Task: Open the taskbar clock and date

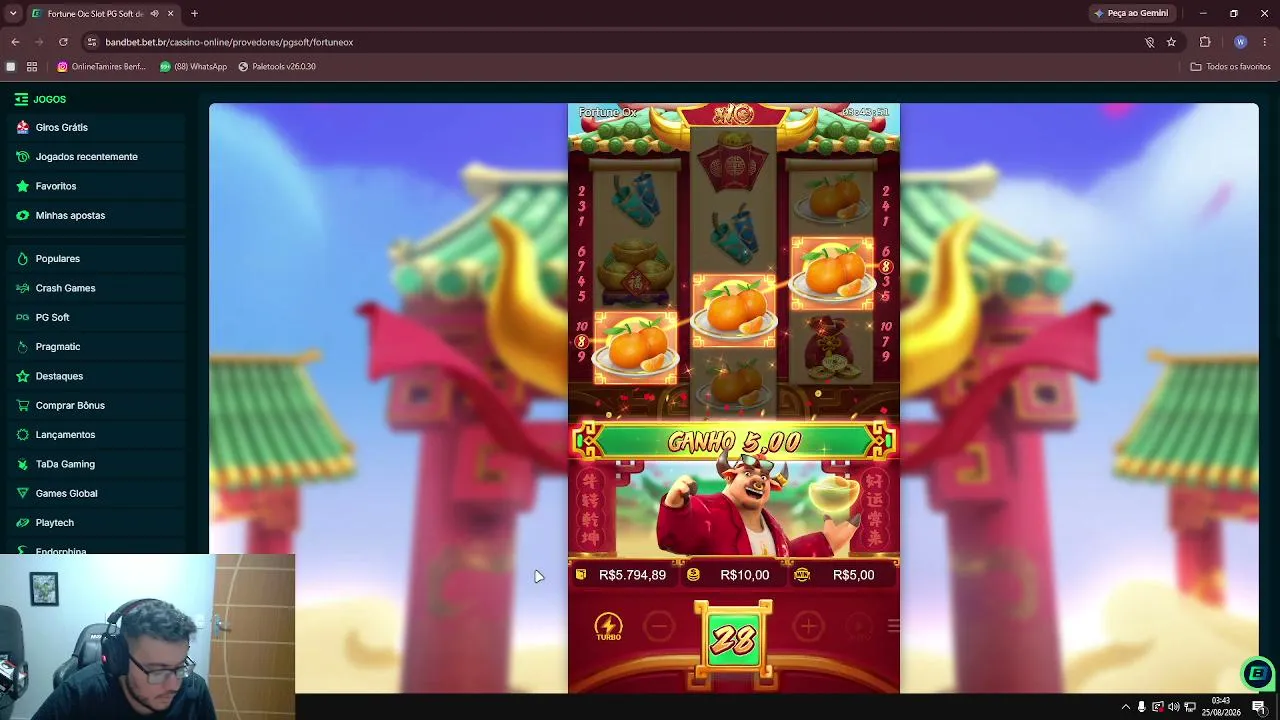Action: tap(1221, 706)
